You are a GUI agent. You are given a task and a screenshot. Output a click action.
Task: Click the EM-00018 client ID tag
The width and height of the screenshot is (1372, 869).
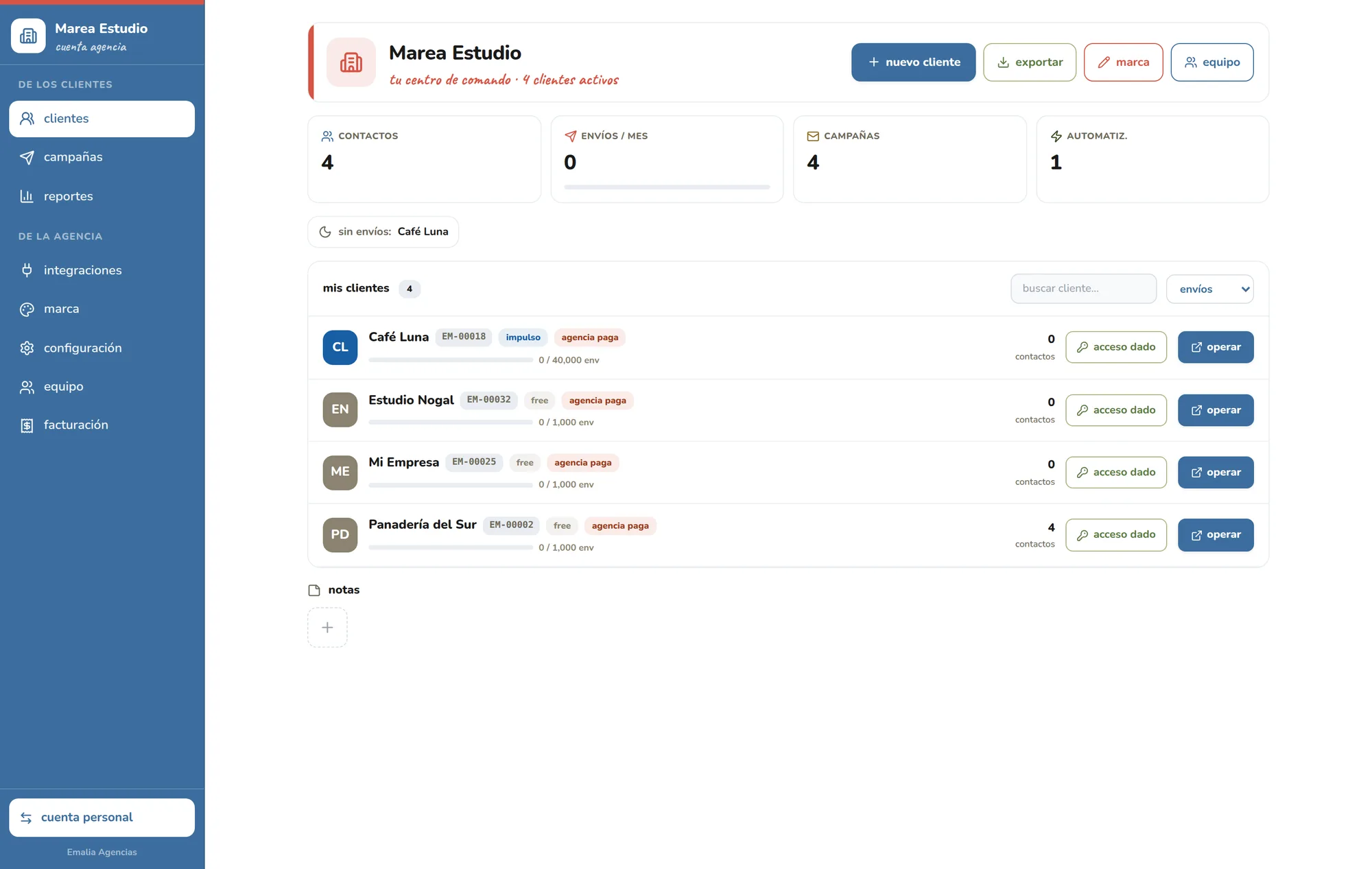pos(464,337)
